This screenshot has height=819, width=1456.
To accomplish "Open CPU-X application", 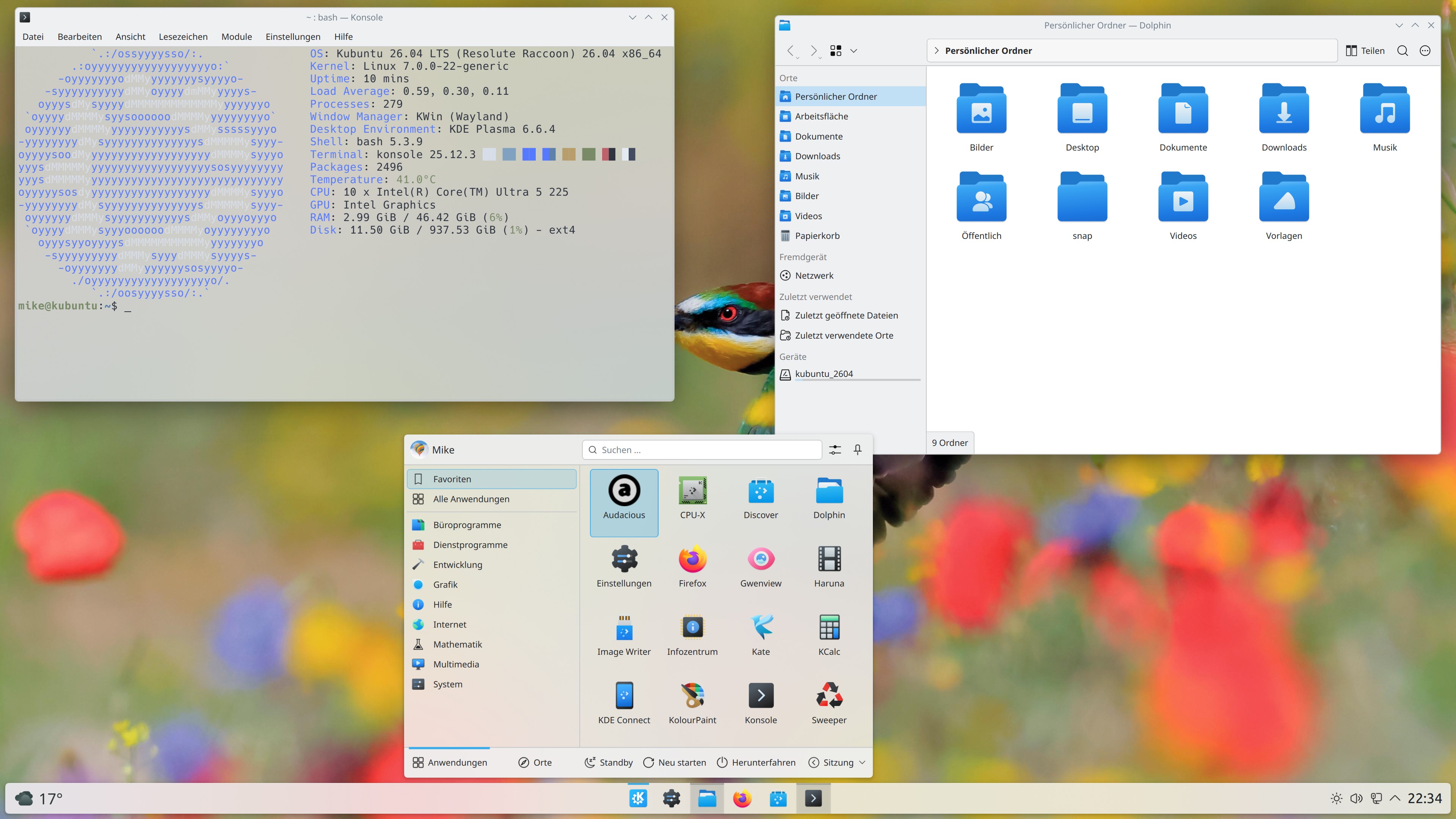I will click(692, 502).
